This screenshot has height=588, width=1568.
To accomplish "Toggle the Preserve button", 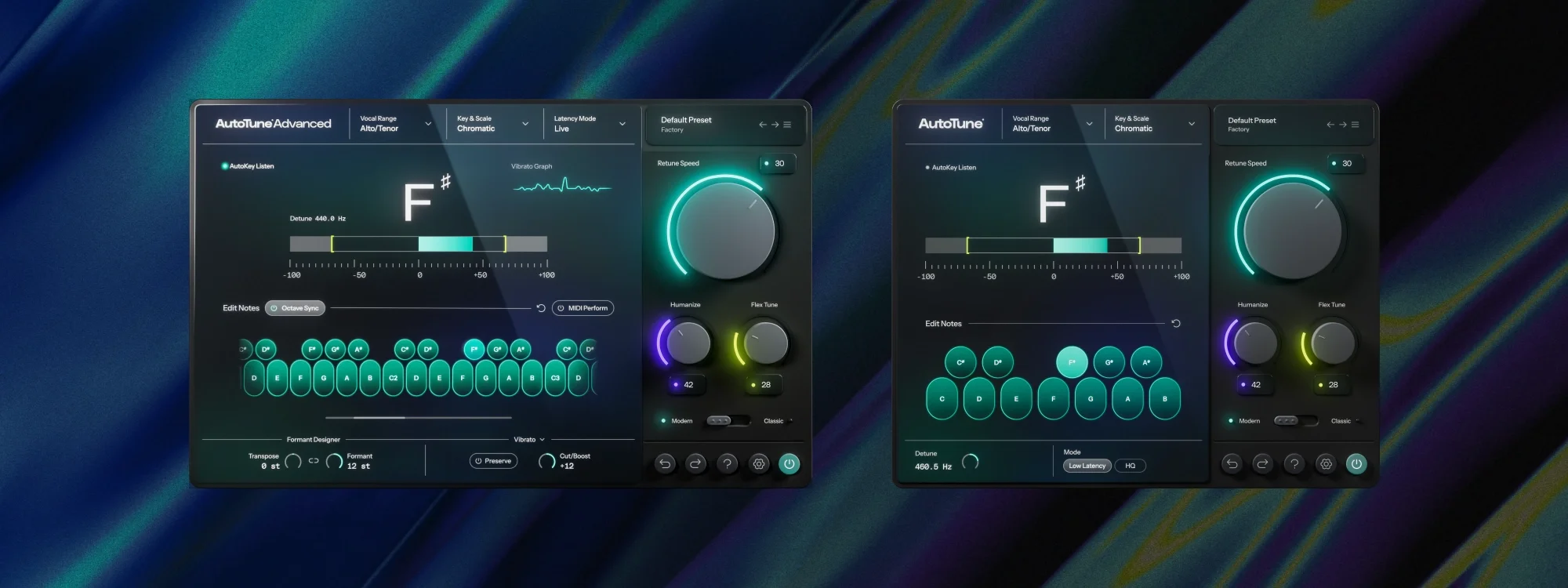I will 493,461.
